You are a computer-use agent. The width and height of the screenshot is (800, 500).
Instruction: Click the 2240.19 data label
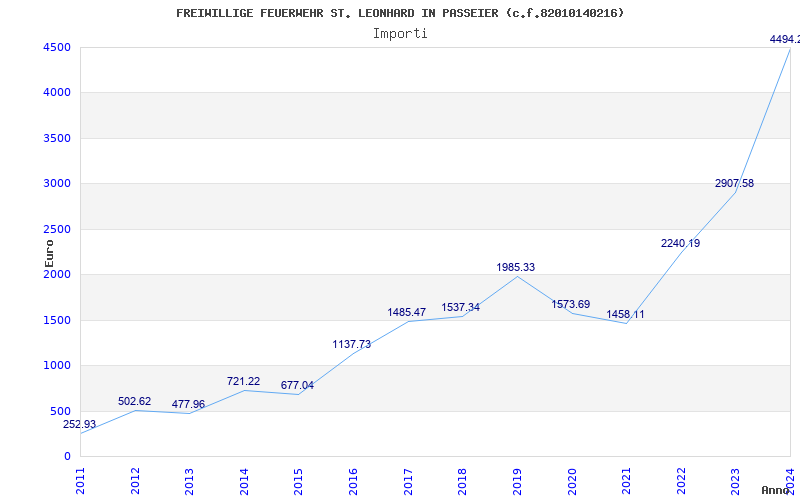tap(681, 243)
